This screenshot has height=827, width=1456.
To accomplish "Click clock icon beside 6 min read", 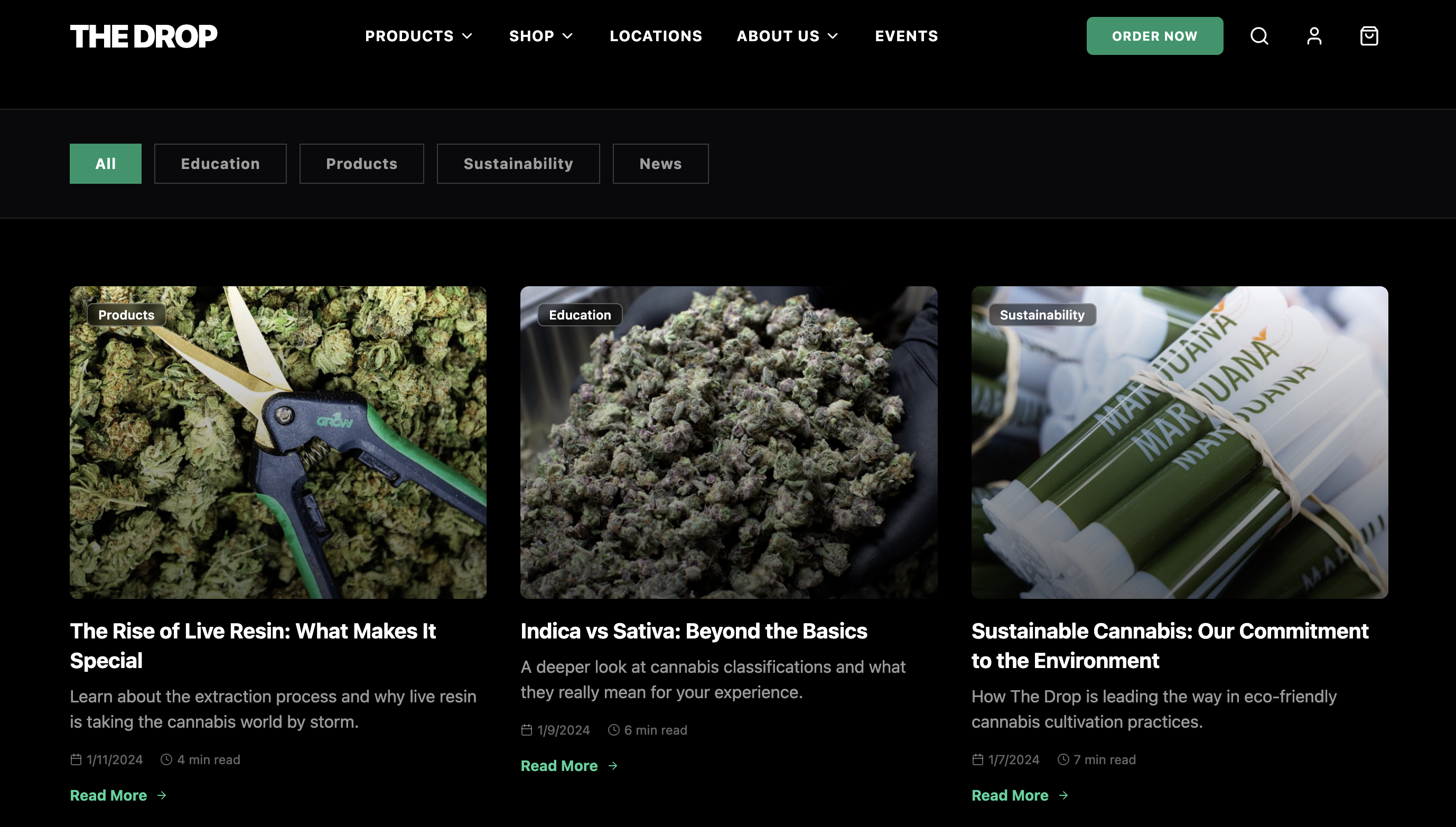I will coord(613,730).
